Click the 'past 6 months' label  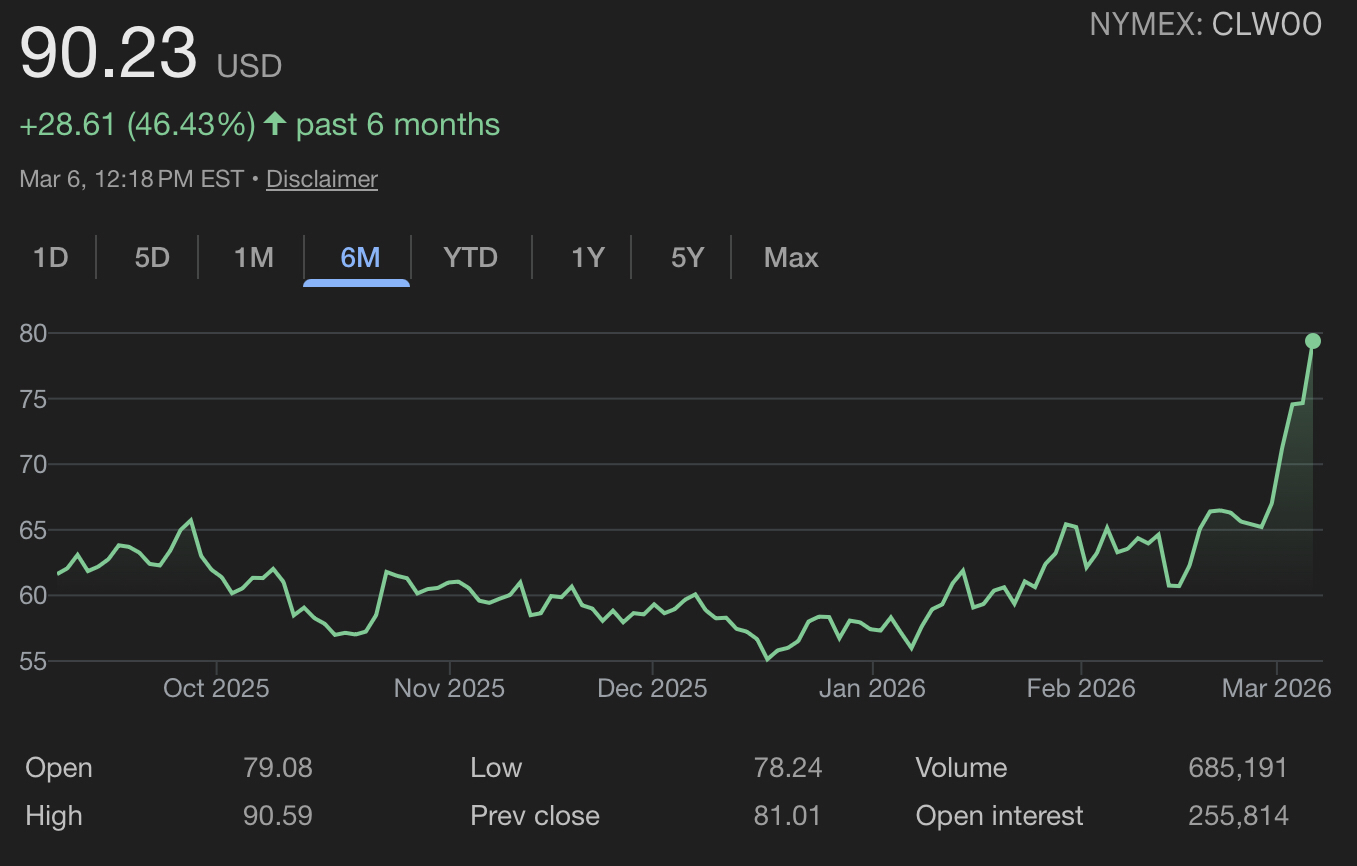point(398,125)
